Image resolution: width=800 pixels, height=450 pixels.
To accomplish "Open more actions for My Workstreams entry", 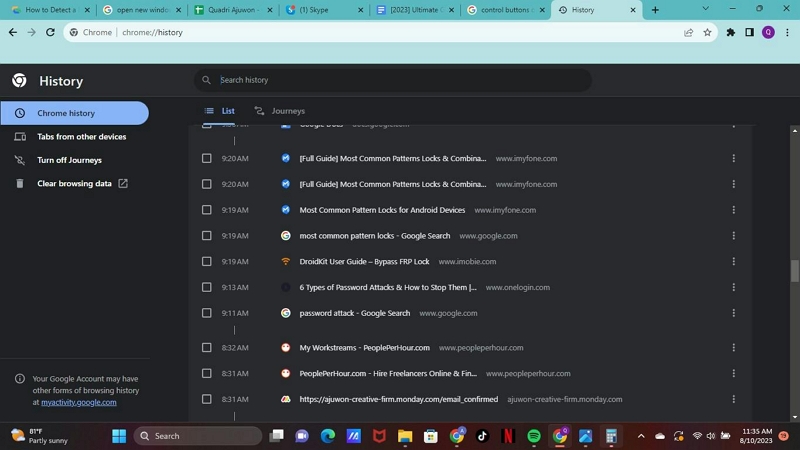I will 734,347.
